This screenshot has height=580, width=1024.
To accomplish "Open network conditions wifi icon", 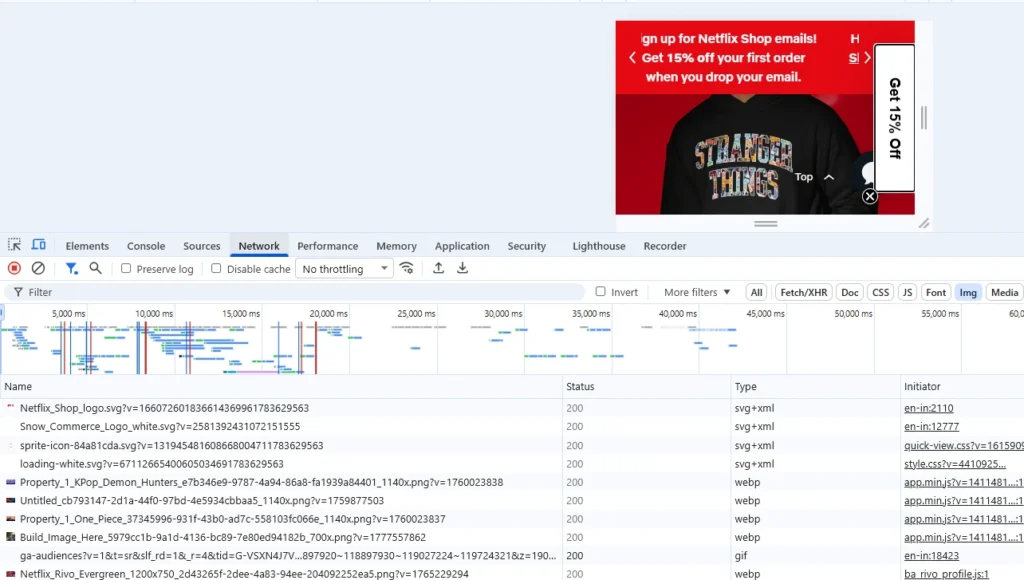I will [407, 268].
